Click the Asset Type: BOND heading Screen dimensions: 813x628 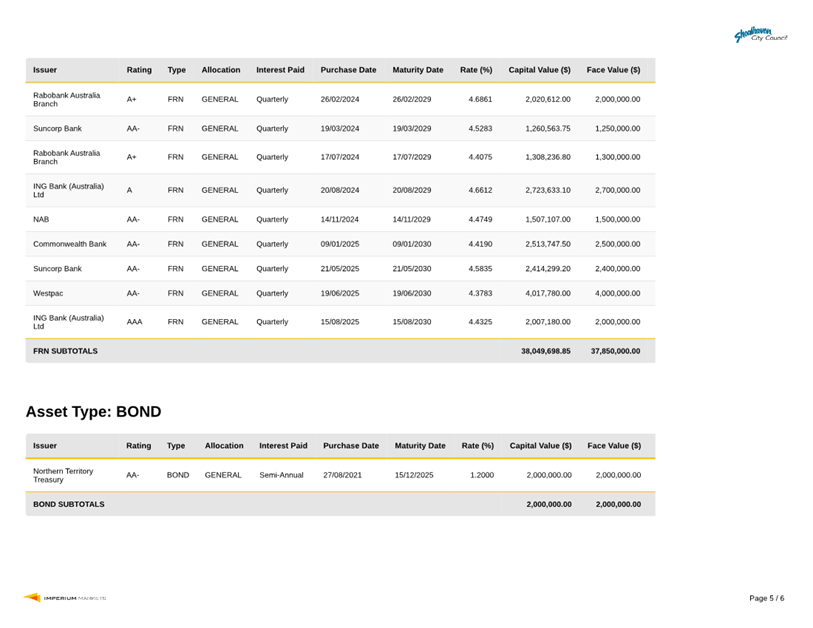(x=93, y=412)
